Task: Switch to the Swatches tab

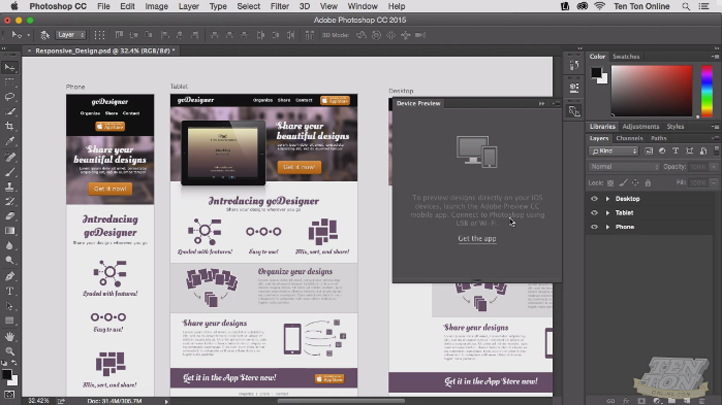Action: click(626, 57)
